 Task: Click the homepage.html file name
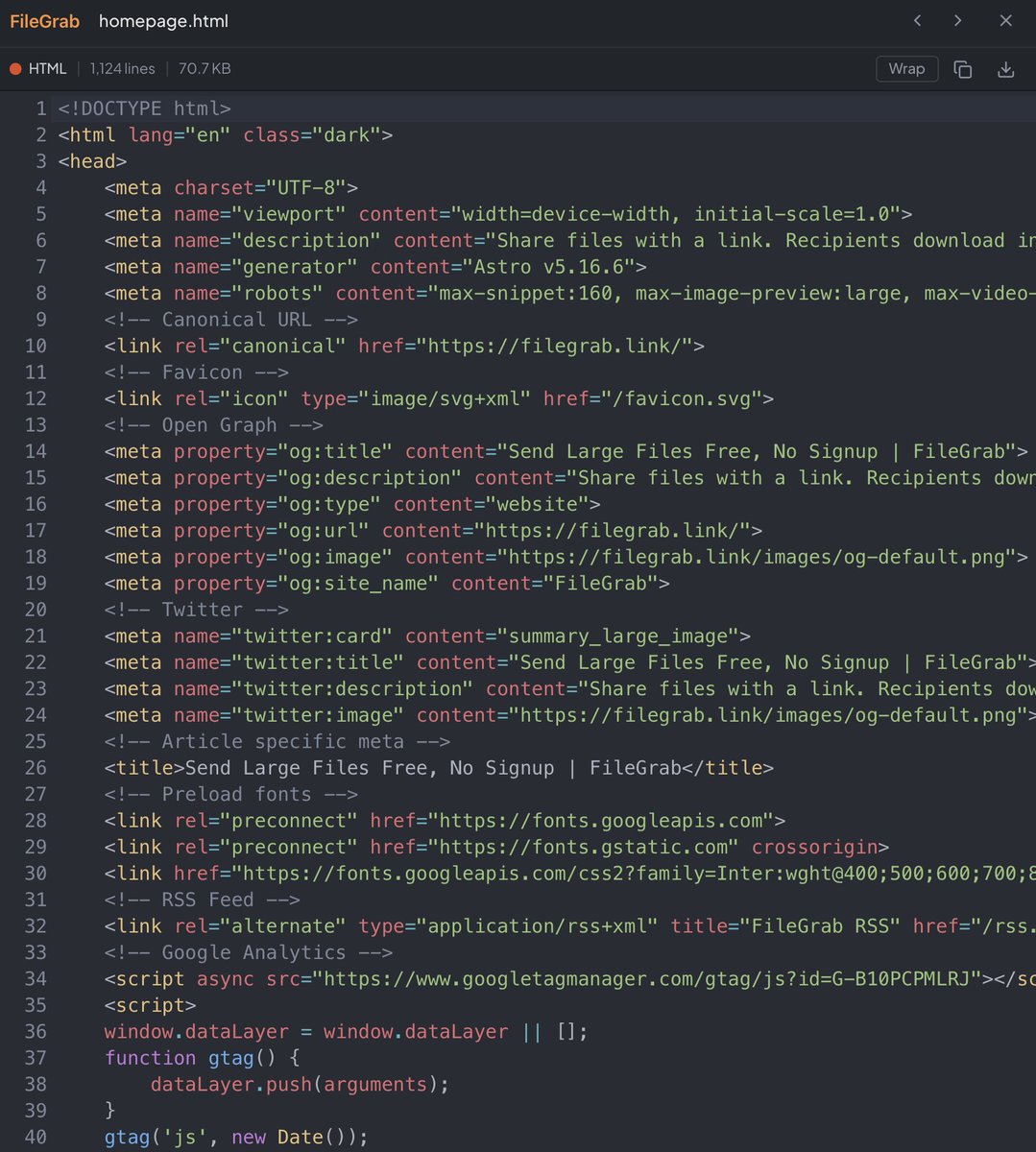[163, 21]
